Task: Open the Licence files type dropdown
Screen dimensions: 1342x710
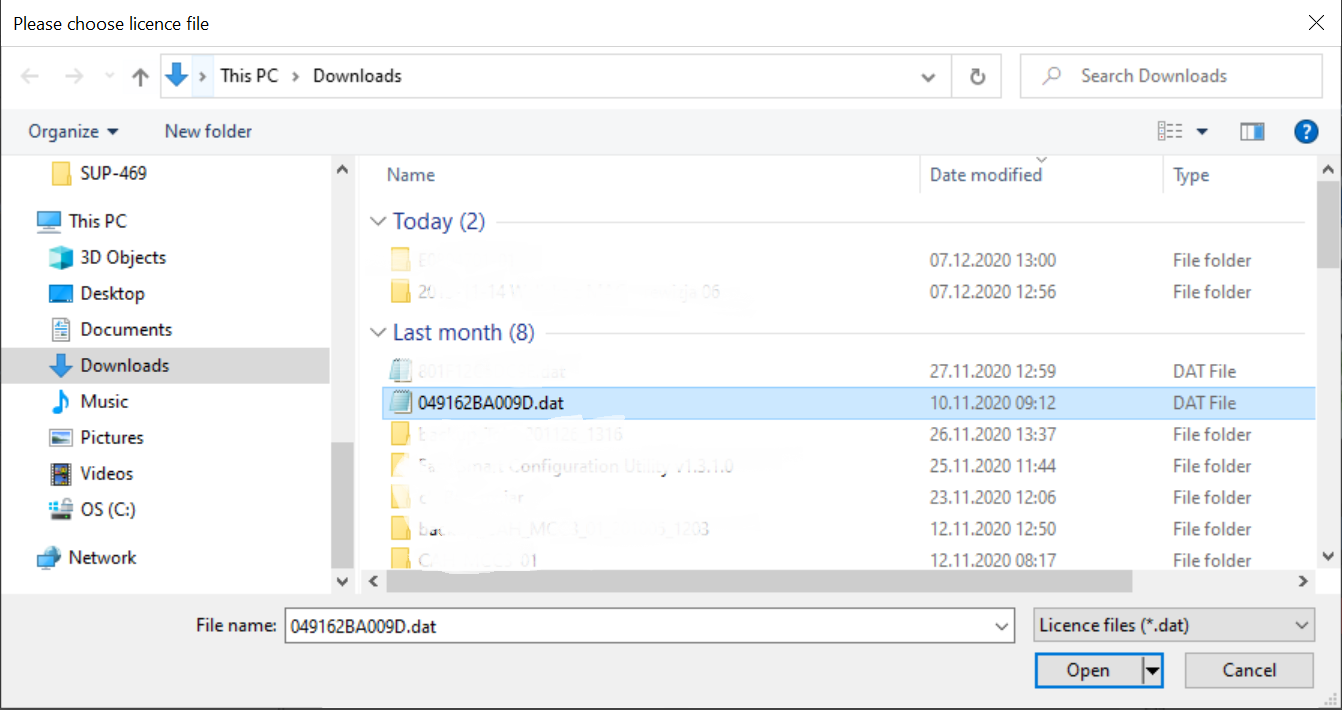Action: pos(1174,626)
